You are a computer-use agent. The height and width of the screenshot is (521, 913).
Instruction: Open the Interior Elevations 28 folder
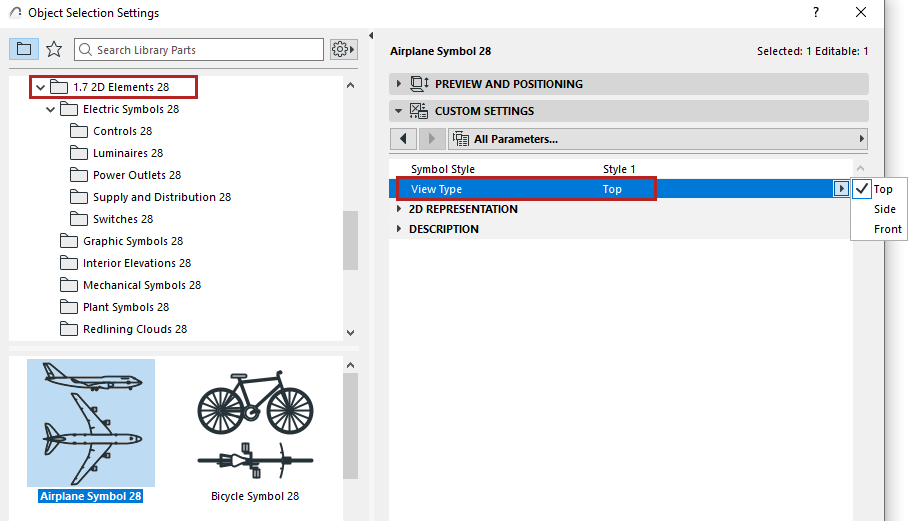pos(137,263)
